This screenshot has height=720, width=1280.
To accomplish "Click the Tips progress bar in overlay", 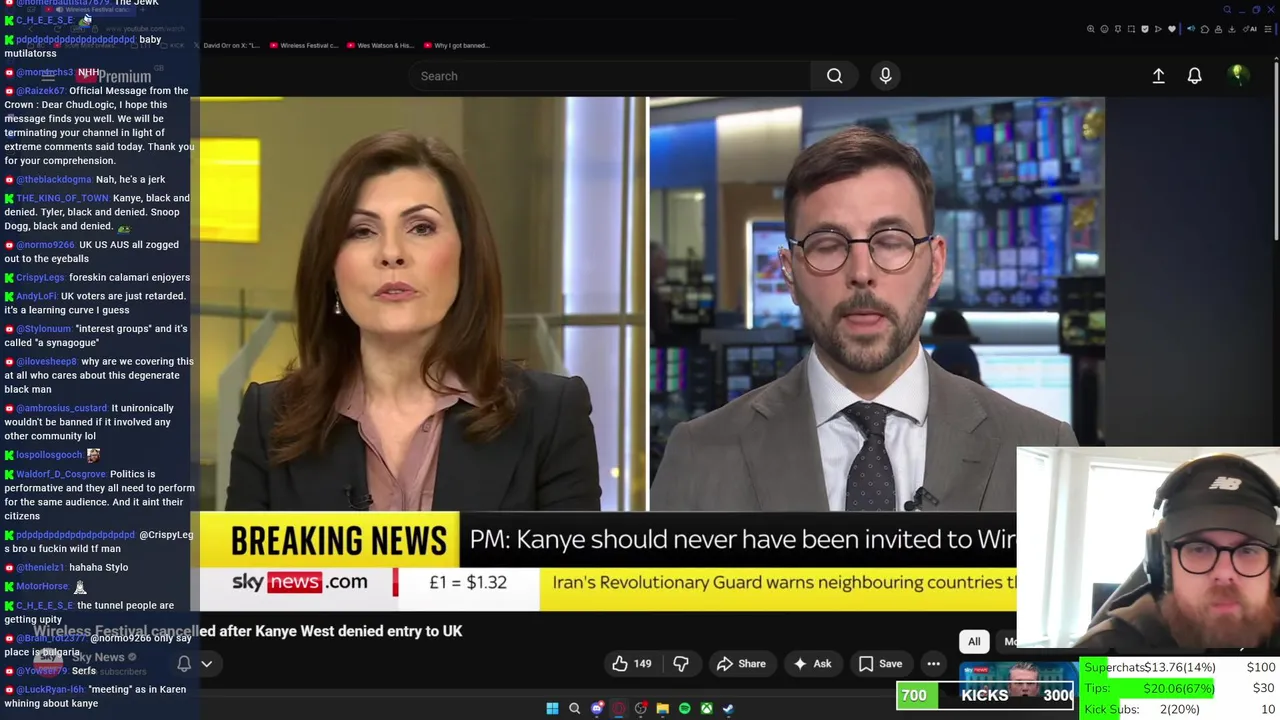I will click(1178, 688).
